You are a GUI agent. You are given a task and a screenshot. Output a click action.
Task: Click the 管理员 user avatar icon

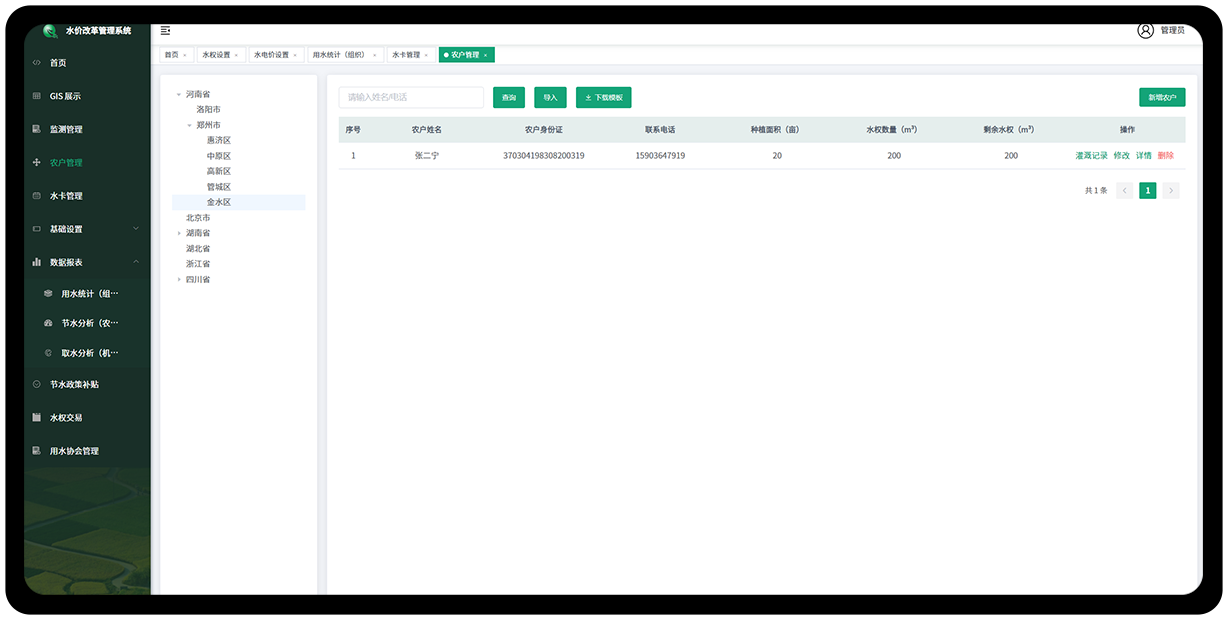1145,30
